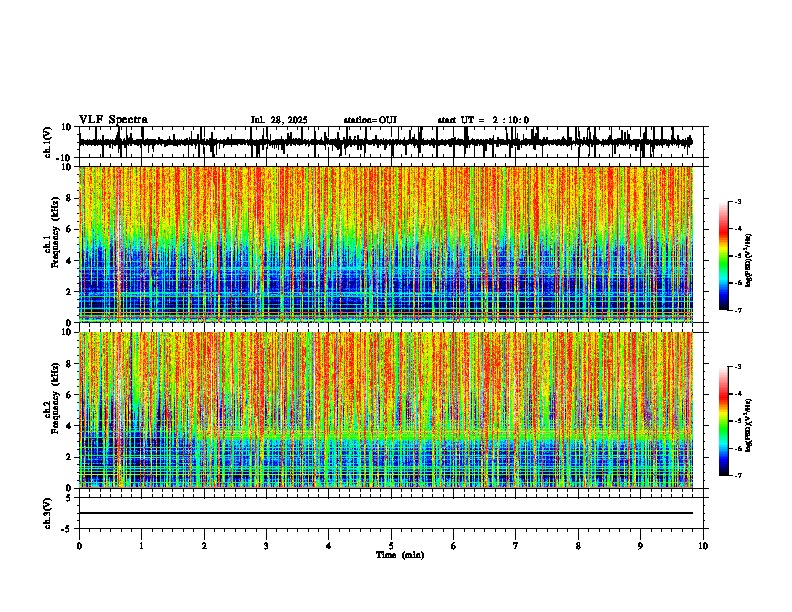Click the ch.3 panel "-5" volt tick label

pos(67,529)
